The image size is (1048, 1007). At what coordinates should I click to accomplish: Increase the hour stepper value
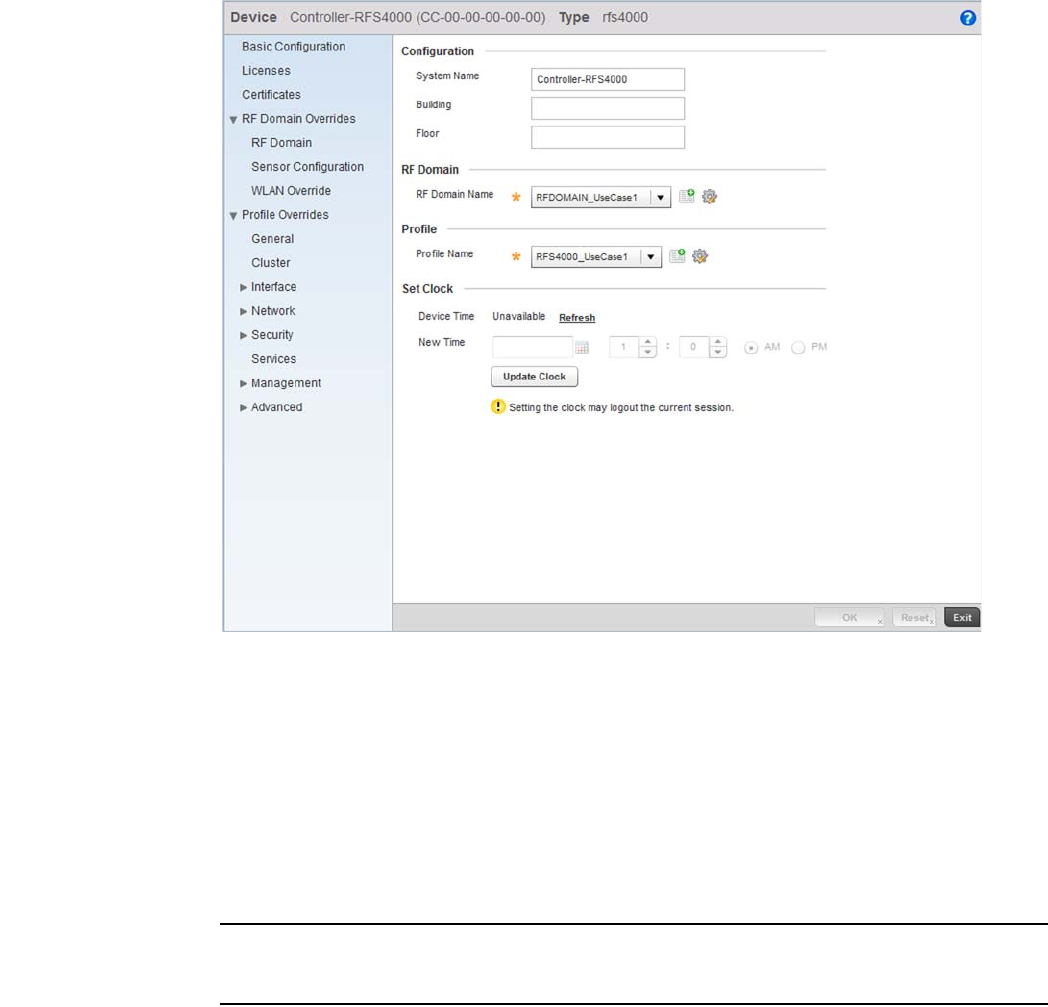(647, 342)
